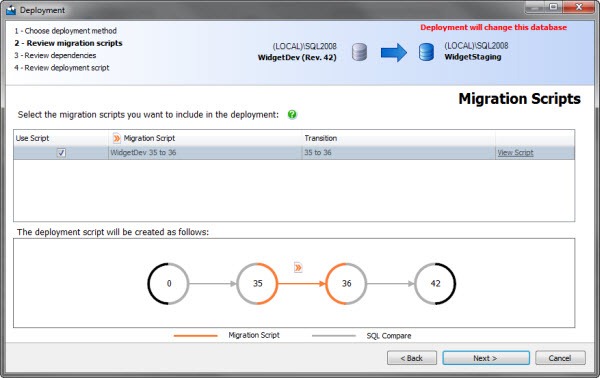The height and width of the screenshot is (378, 600).
Task: Click the blue target database icon
Action: [x=426, y=52]
